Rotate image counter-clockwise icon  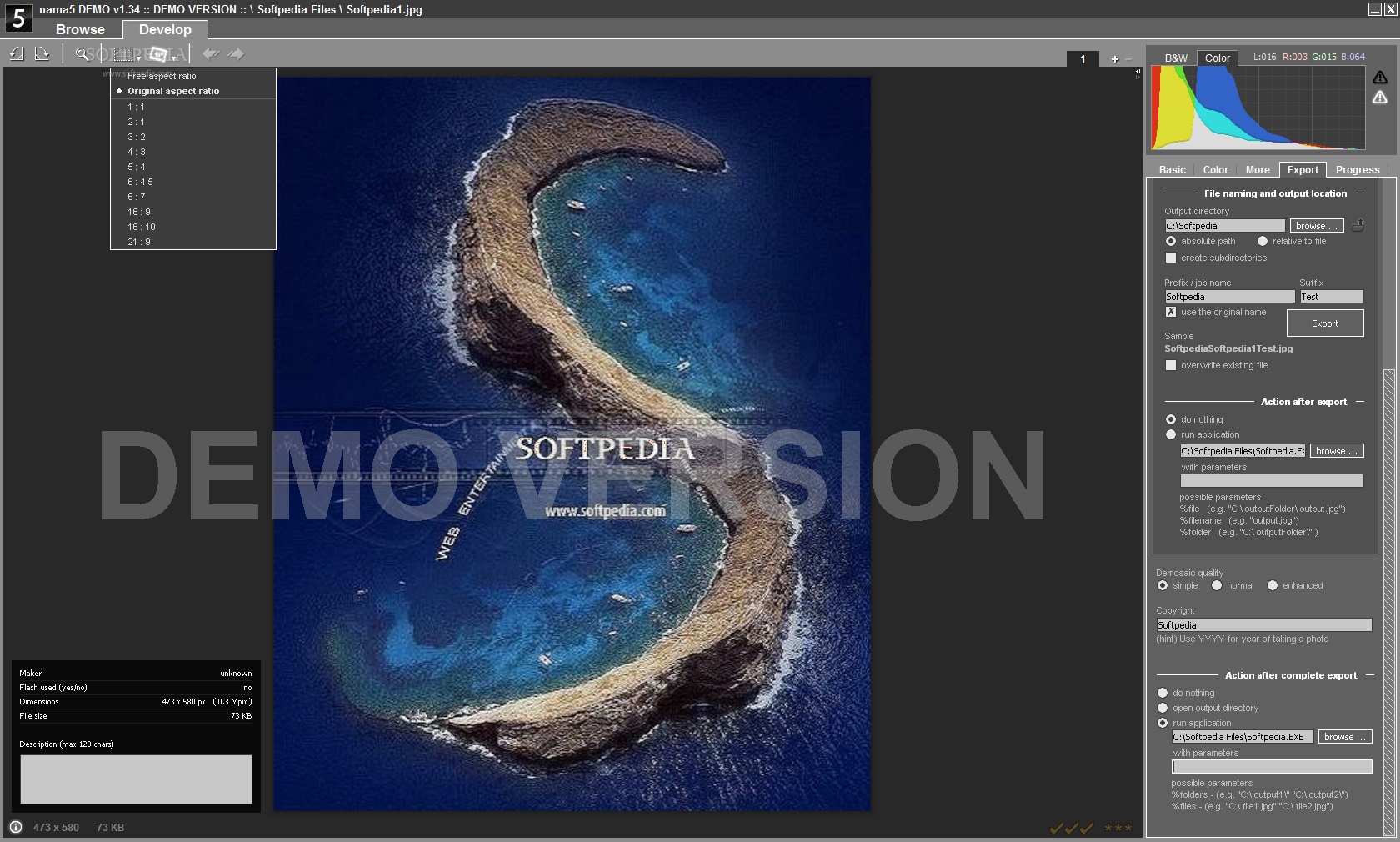tap(17, 54)
